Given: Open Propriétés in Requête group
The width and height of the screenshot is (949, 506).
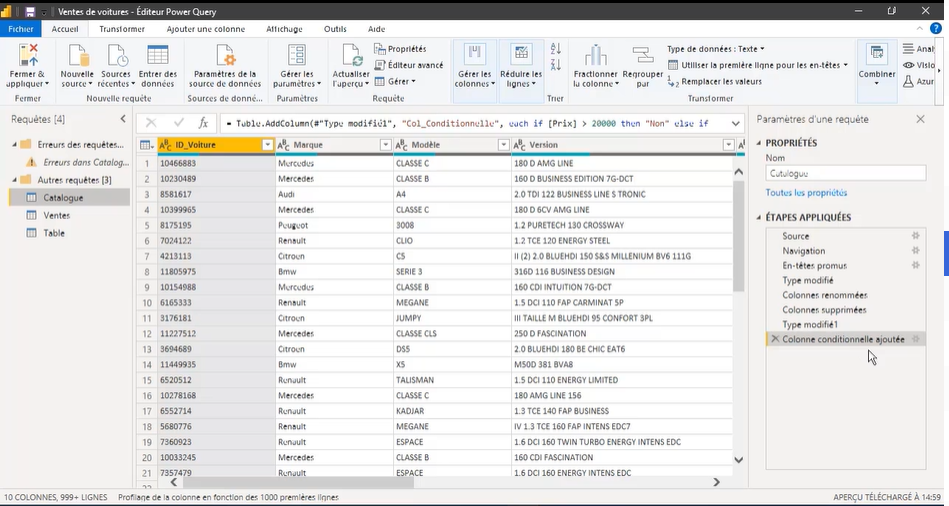Looking at the screenshot, I should coord(401,49).
